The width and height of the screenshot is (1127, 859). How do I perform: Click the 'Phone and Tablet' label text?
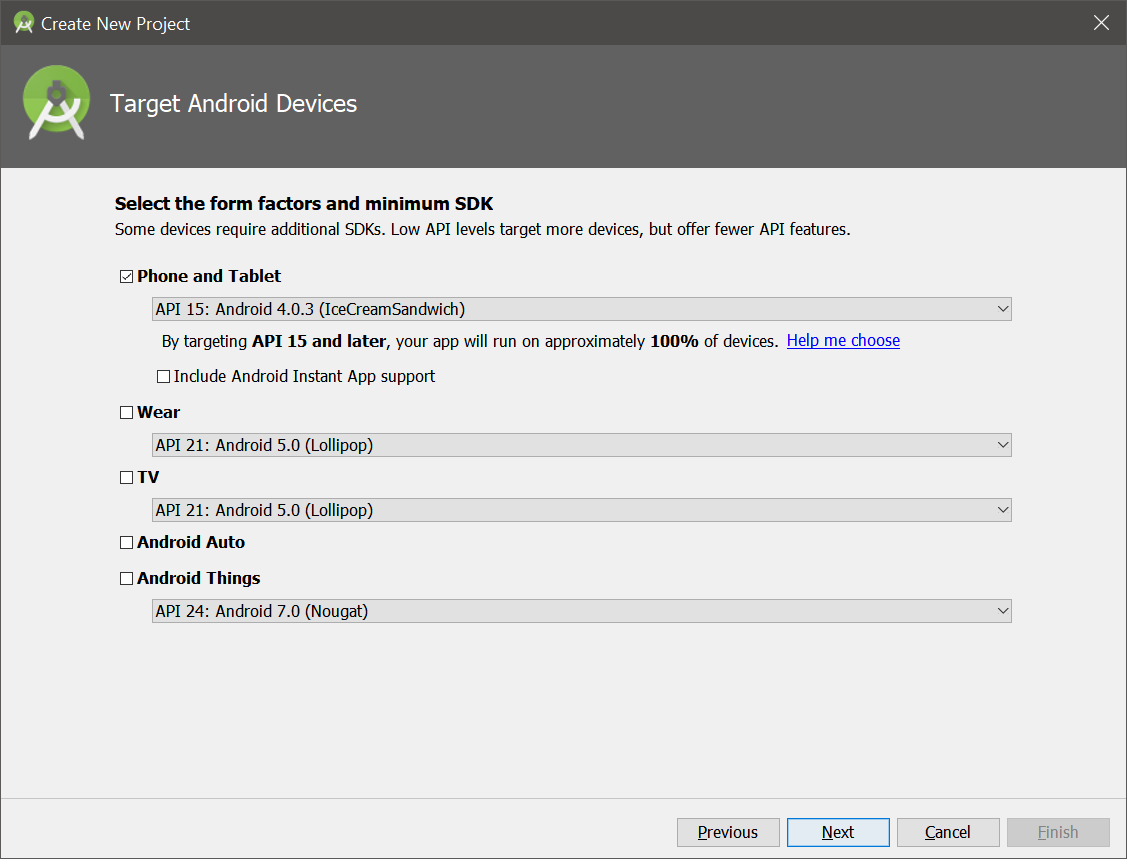209,277
